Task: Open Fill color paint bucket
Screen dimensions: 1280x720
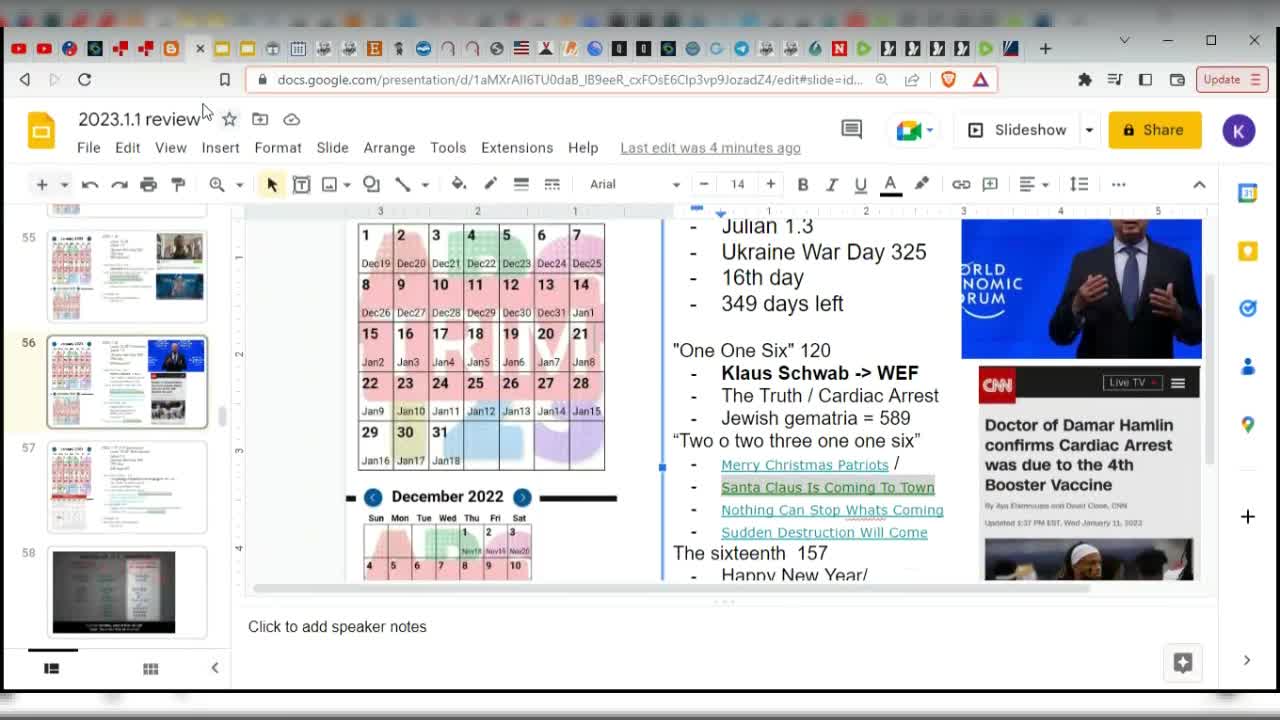Action: 459,184
